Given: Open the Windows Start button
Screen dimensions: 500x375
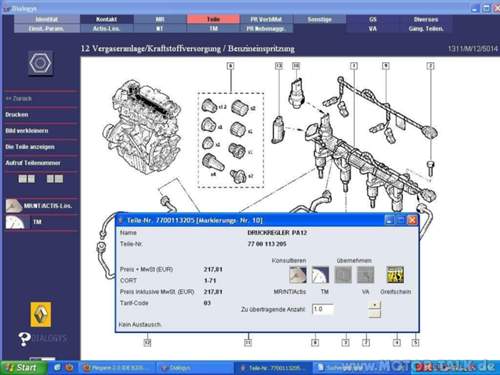Looking at the screenshot, I should [23, 367].
